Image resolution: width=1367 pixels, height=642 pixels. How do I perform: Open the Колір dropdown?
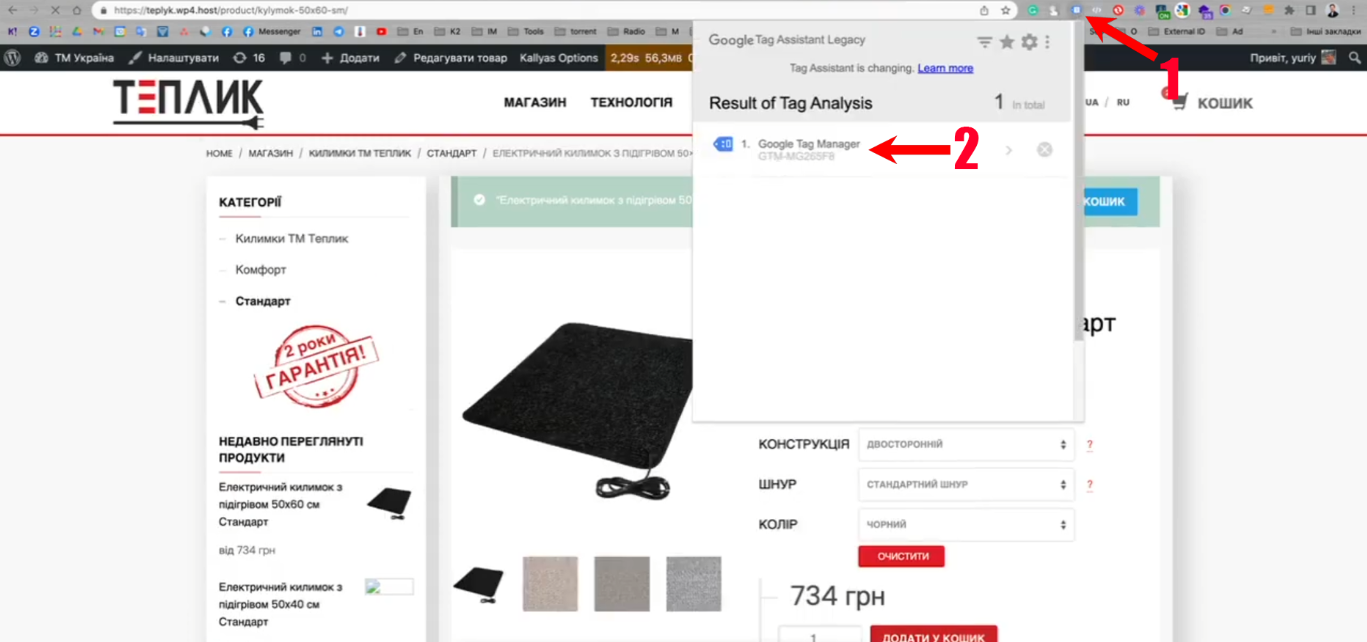point(966,524)
